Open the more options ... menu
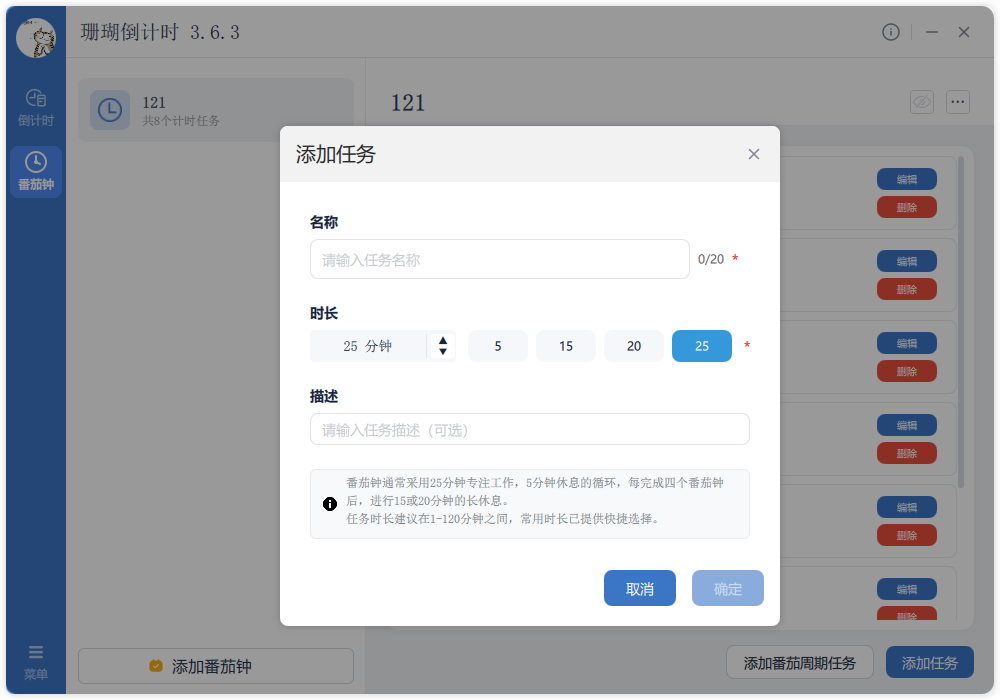 click(x=957, y=101)
